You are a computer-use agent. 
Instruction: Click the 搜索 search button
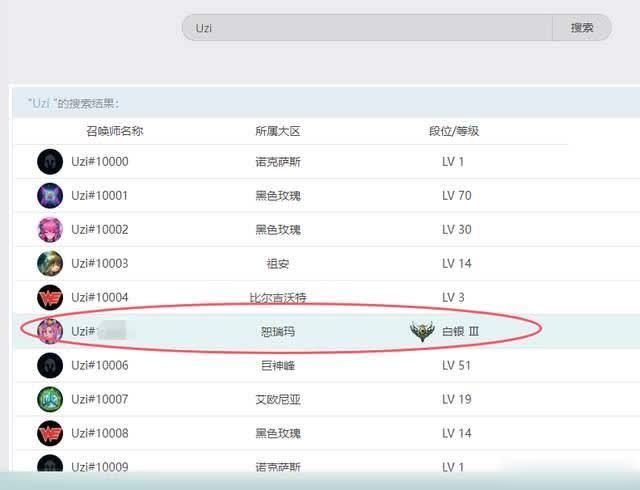click(582, 28)
